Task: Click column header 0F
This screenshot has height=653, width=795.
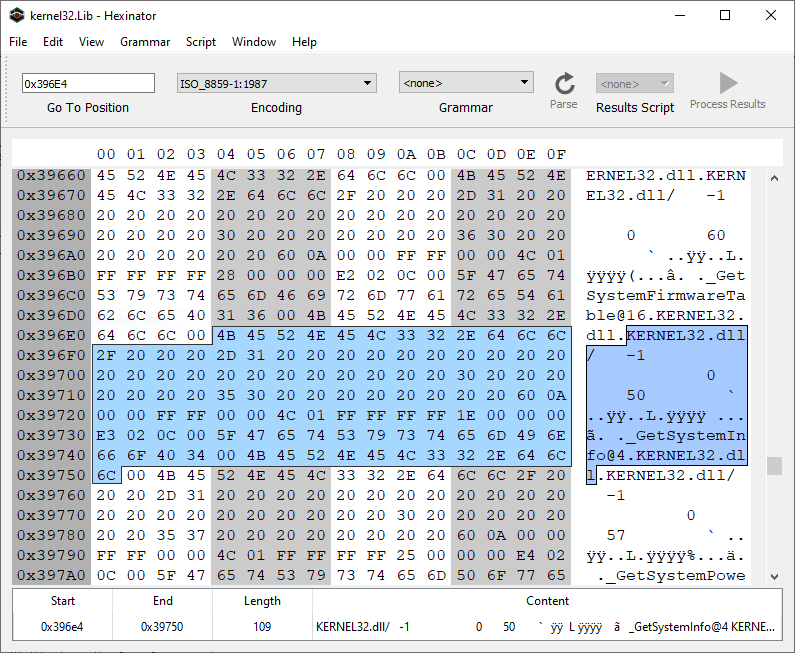Action: pyautogui.click(x=556, y=154)
